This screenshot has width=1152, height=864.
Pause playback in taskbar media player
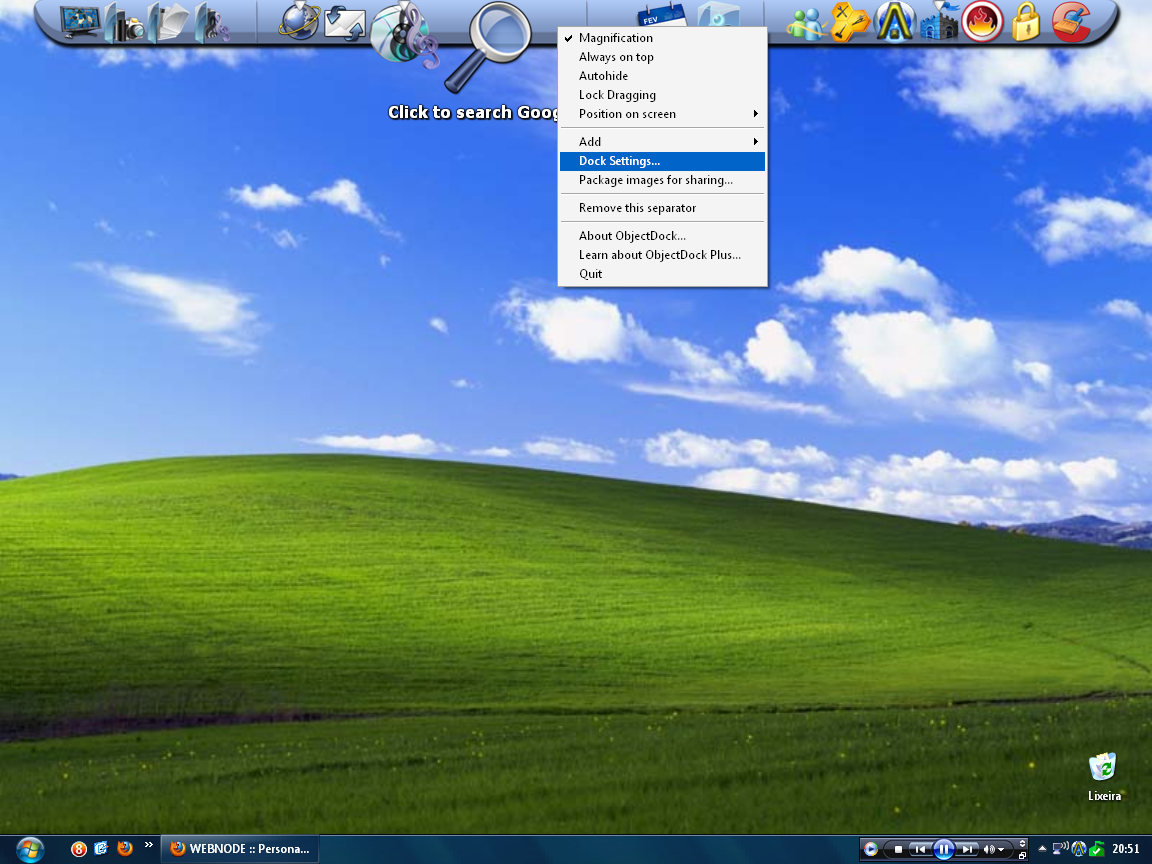pyautogui.click(x=943, y=850)
